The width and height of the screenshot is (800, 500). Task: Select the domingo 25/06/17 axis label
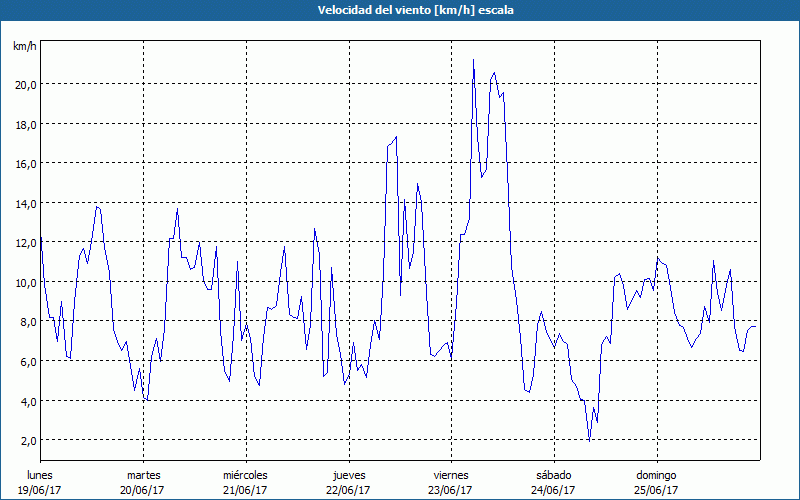pos(656,482)
